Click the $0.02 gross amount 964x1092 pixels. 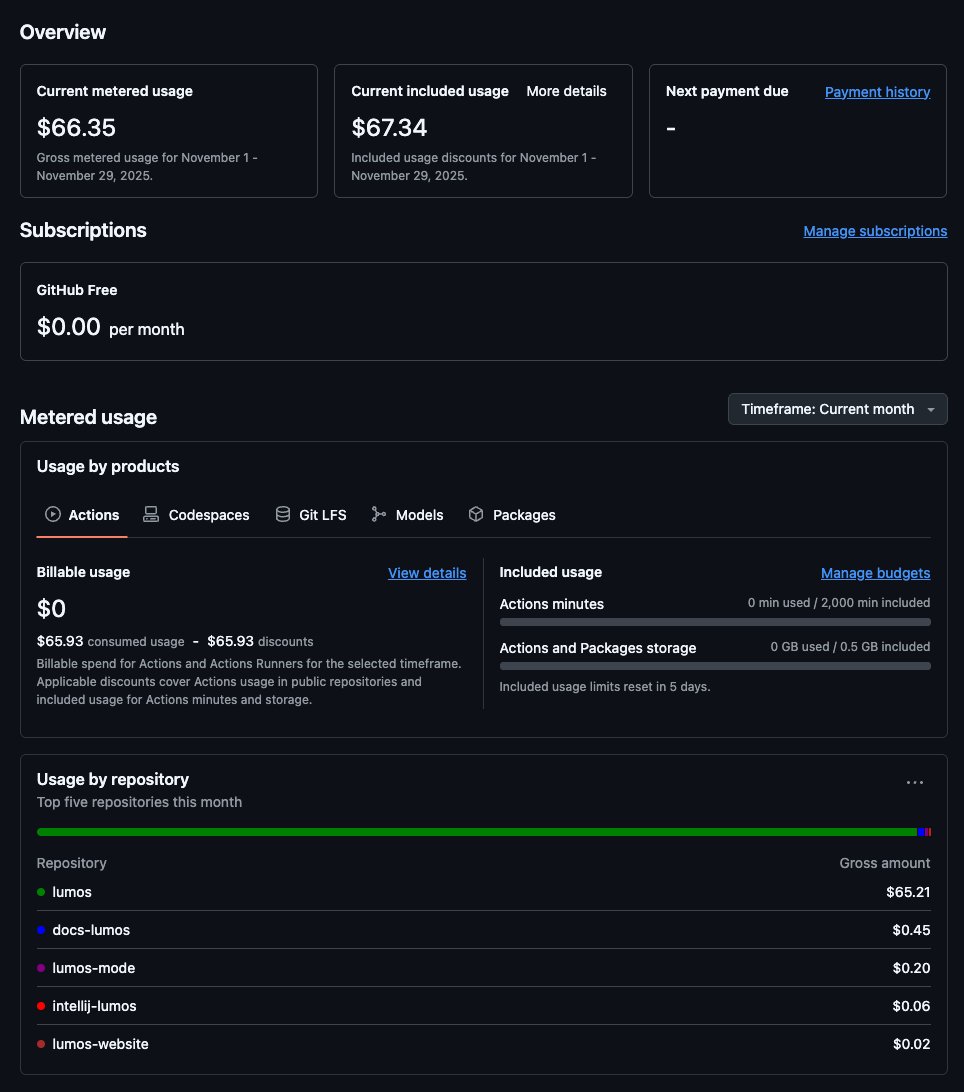point(911,1044)
